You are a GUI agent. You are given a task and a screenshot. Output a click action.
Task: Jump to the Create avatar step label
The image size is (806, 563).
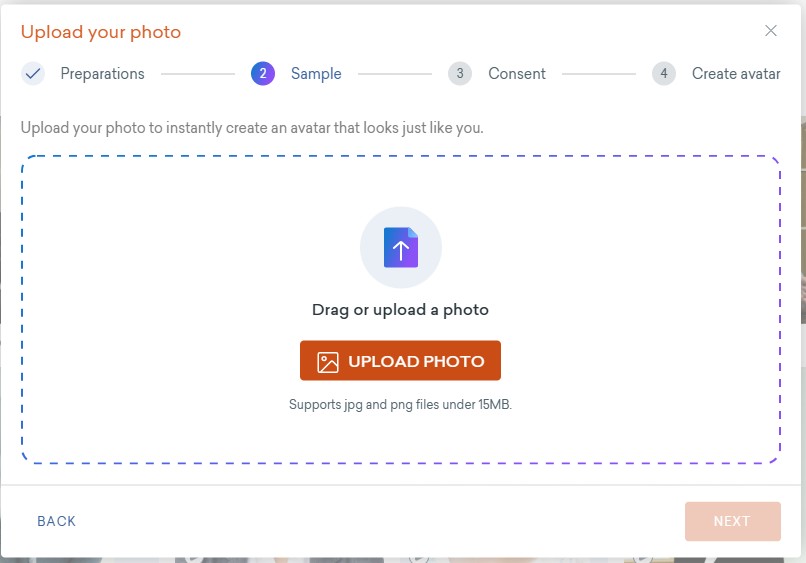736,74
